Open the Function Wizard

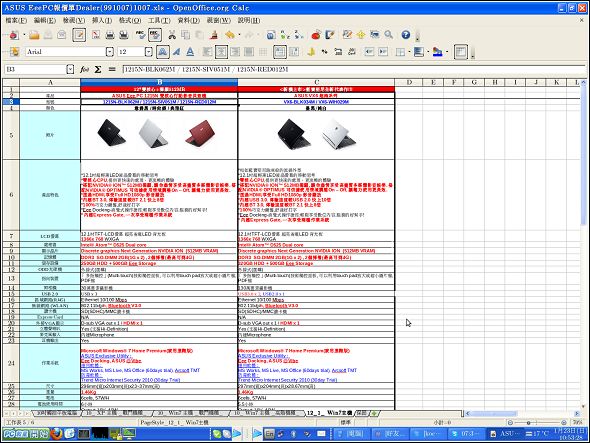(x=84, y=69)
